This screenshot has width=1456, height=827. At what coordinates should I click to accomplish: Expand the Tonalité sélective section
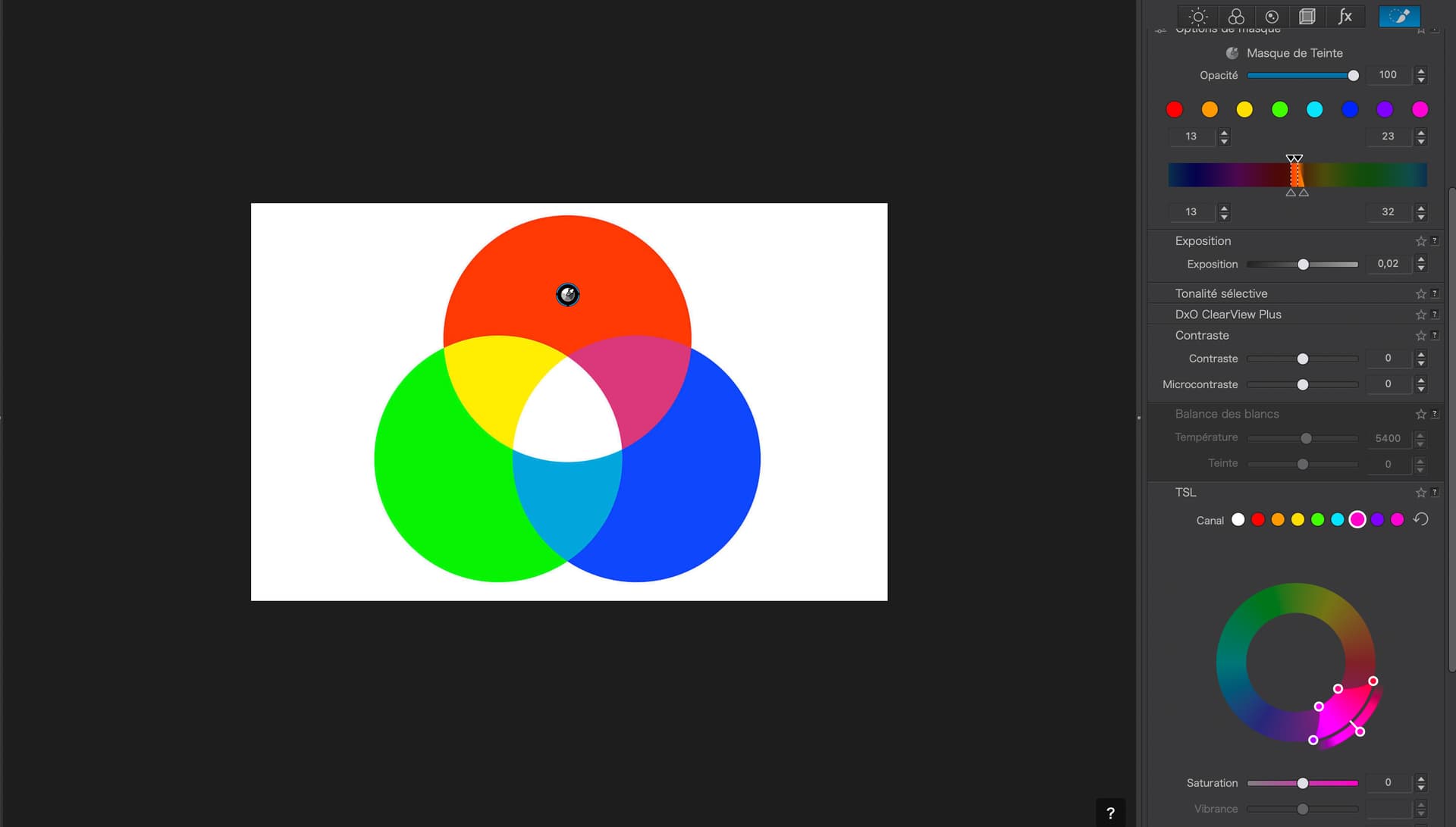tap(1221, 293)
